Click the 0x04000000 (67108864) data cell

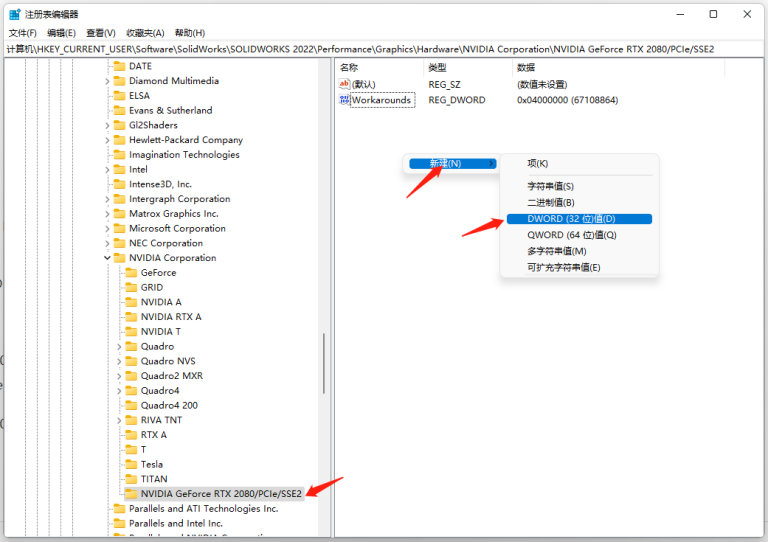coord(567,100)
